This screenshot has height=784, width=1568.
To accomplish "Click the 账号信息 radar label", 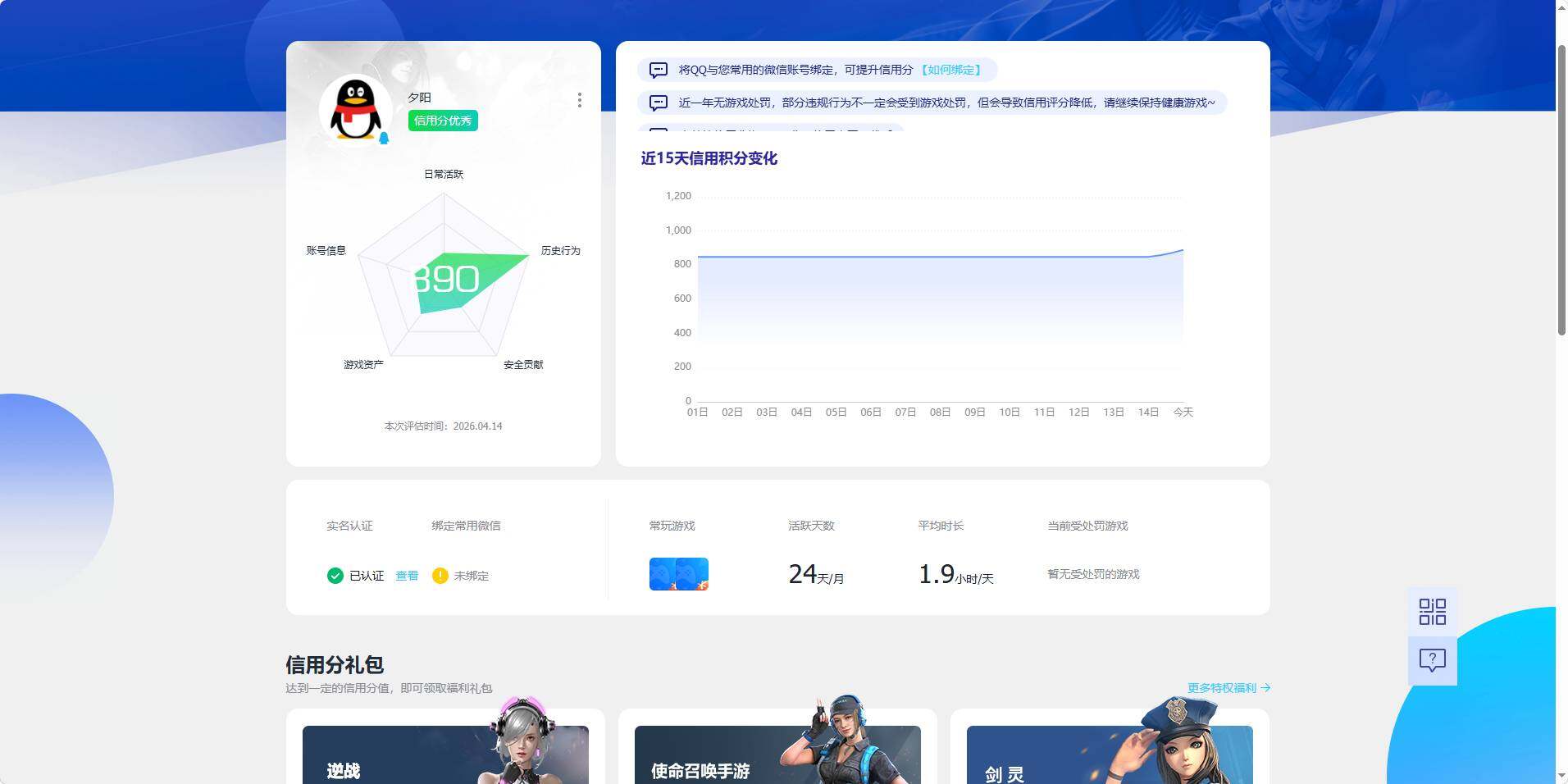I will pyautogui.click(x=326, y=250).
